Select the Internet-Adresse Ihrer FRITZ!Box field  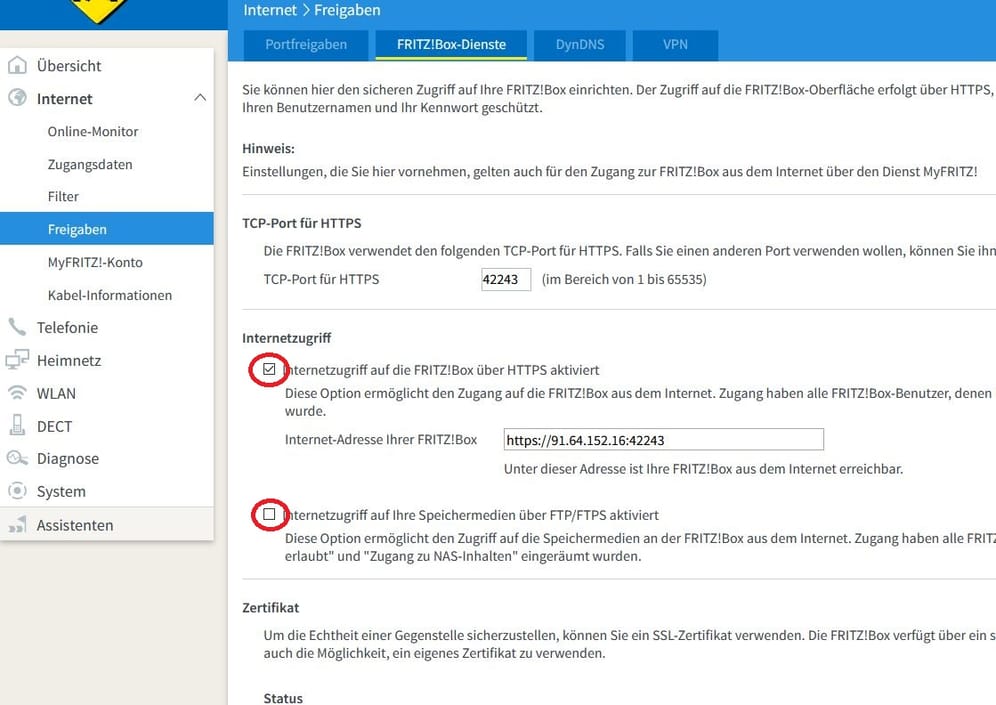(x=664, y=439)
